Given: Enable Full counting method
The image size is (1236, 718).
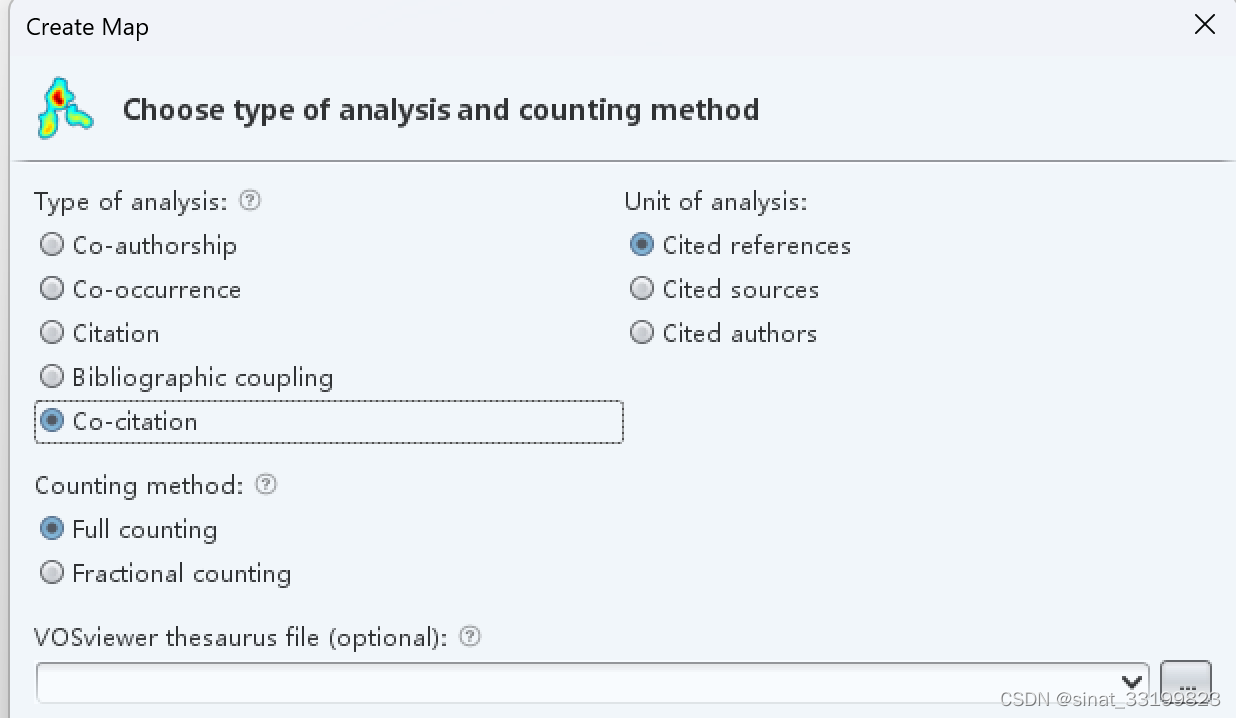Looking at the screenshot, I should pyautogui.click(x=52, y=529).
